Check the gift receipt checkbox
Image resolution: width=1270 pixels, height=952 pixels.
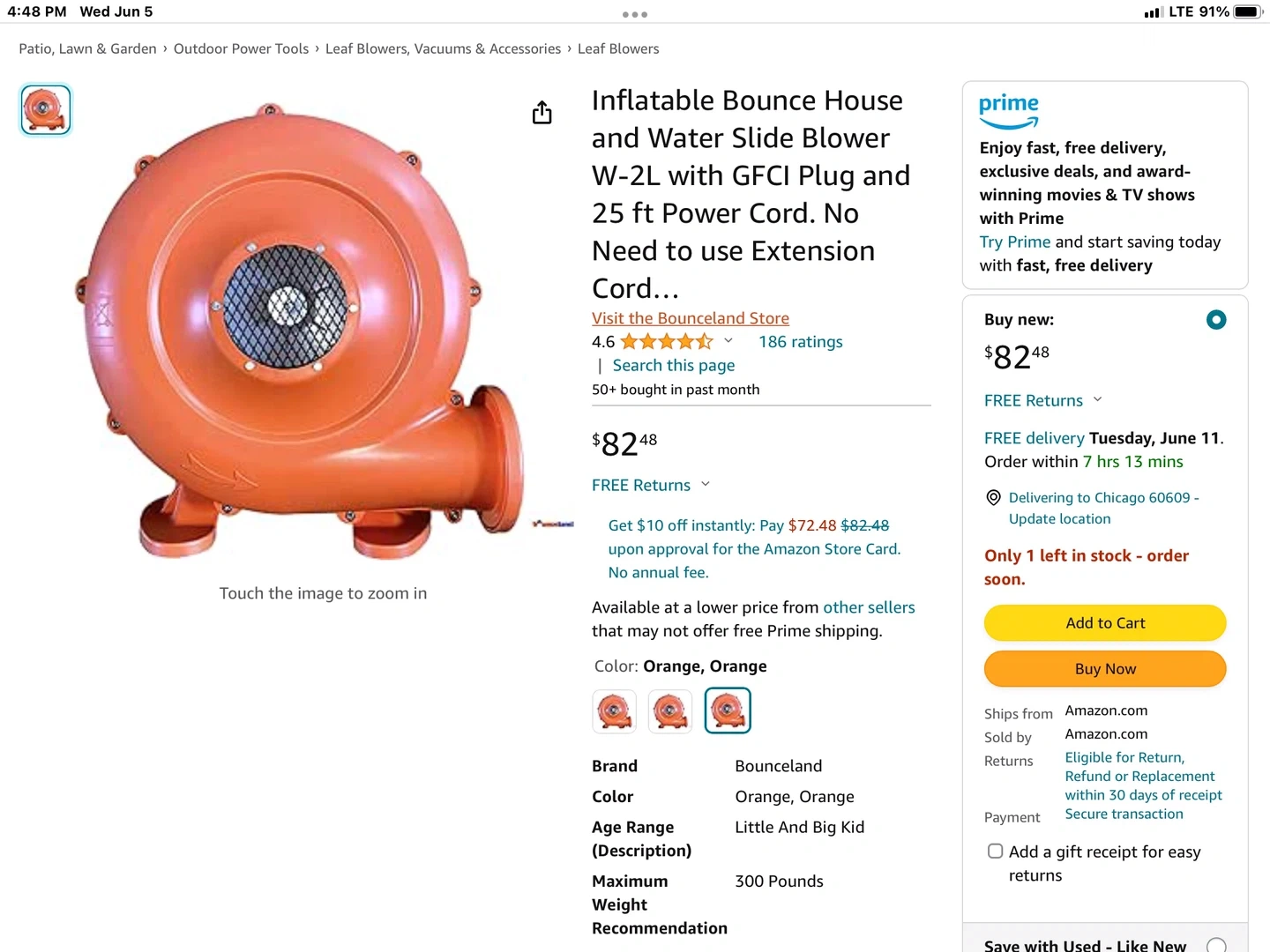pyautogui.click(x=996, y=852)
